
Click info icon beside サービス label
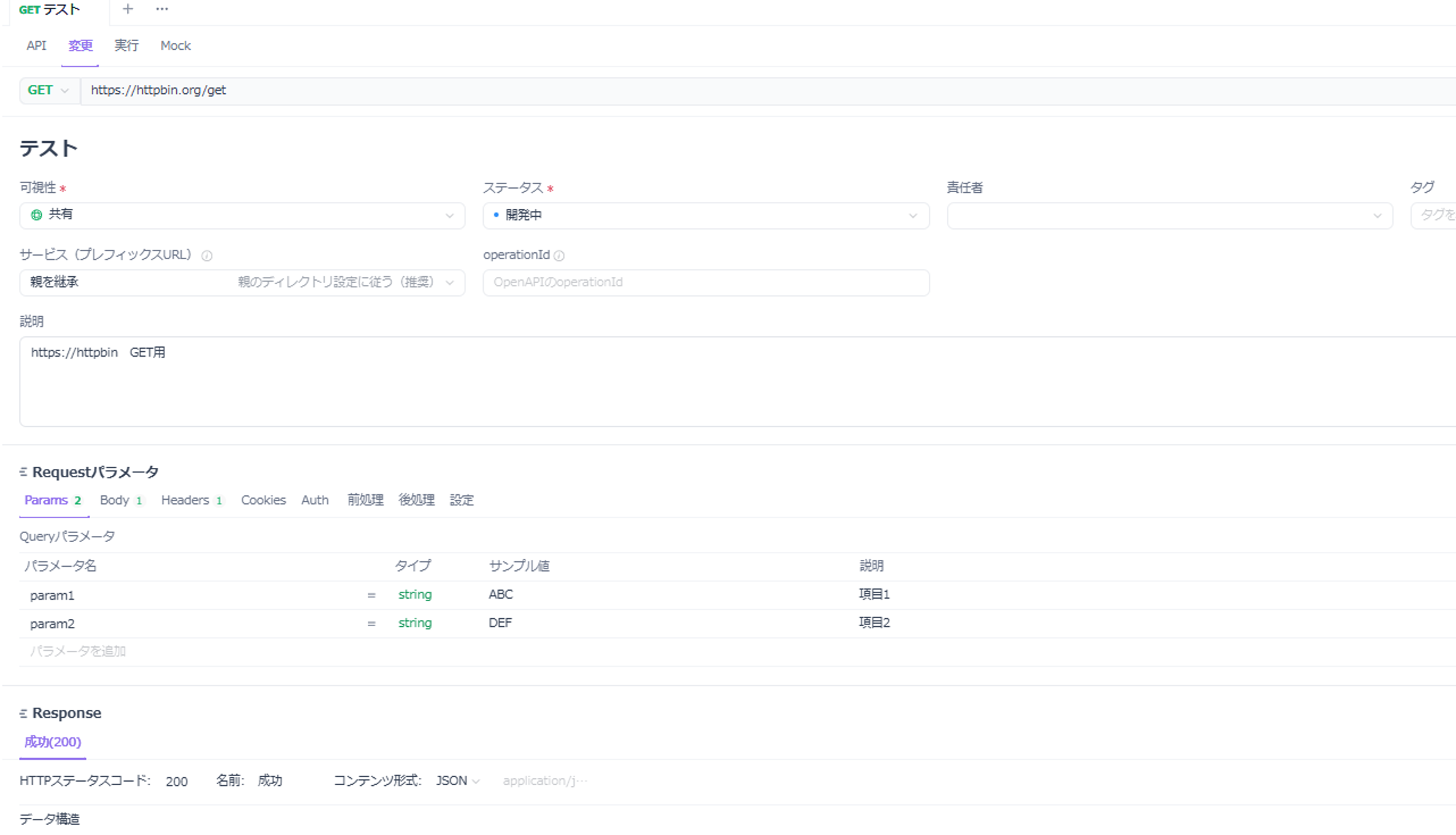click(x=207, y=256)
